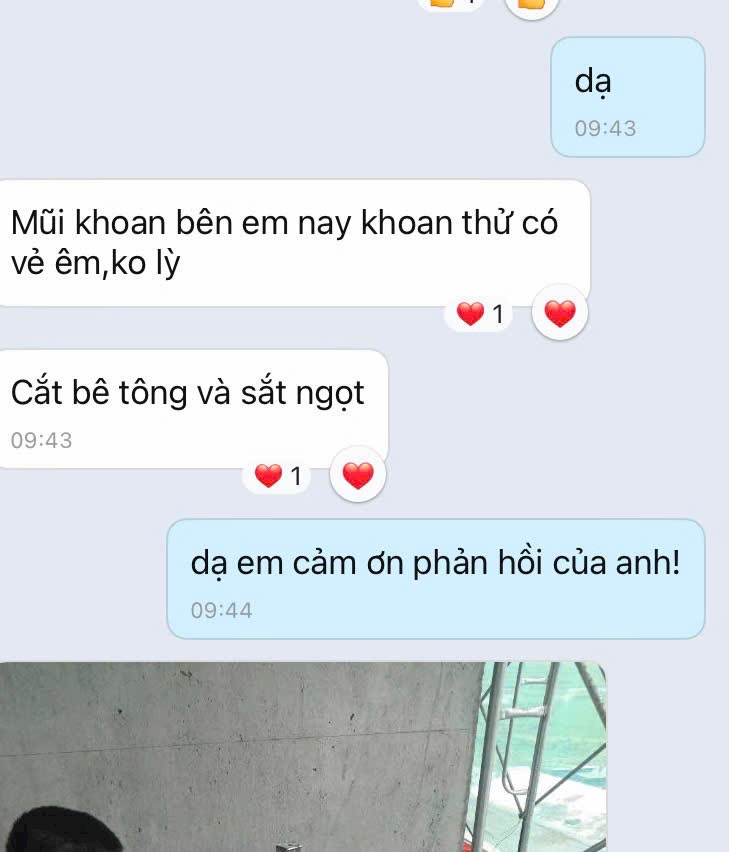Image resolution: width=729 pixels, height=852 pixels.
Task: Click the word "anh!" in blue reply
Action: [x=647, y=562]
